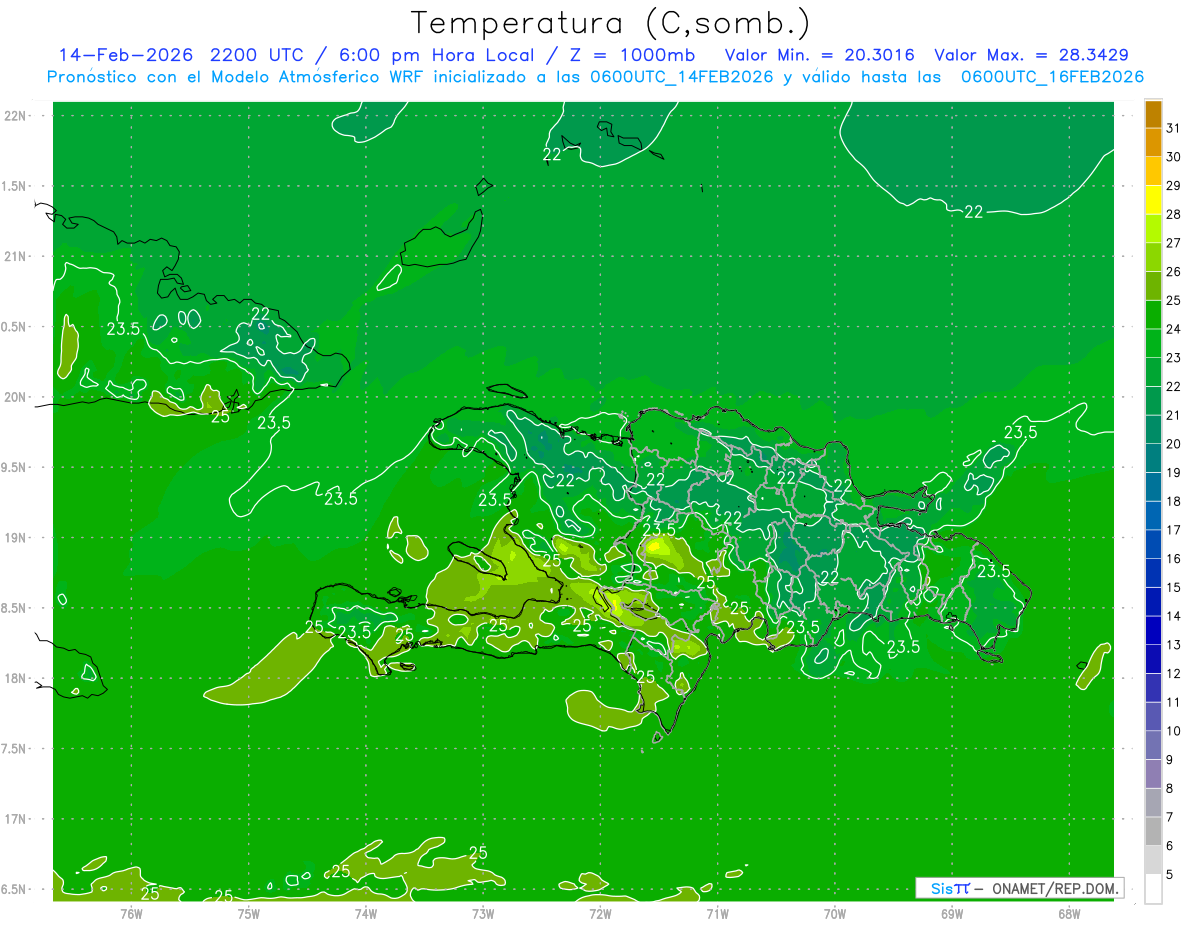Click the 19N latitude axis label
The image size is (1200, 927).
[x=16, y=538]
